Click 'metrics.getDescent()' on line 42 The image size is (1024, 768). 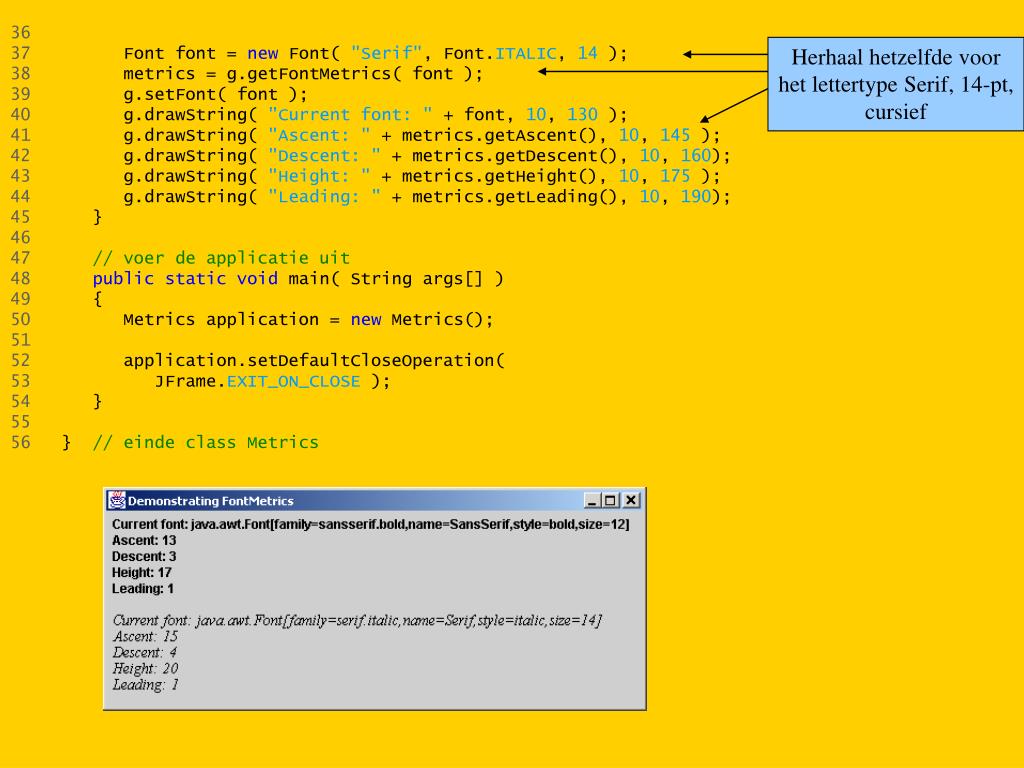(515, 155)
